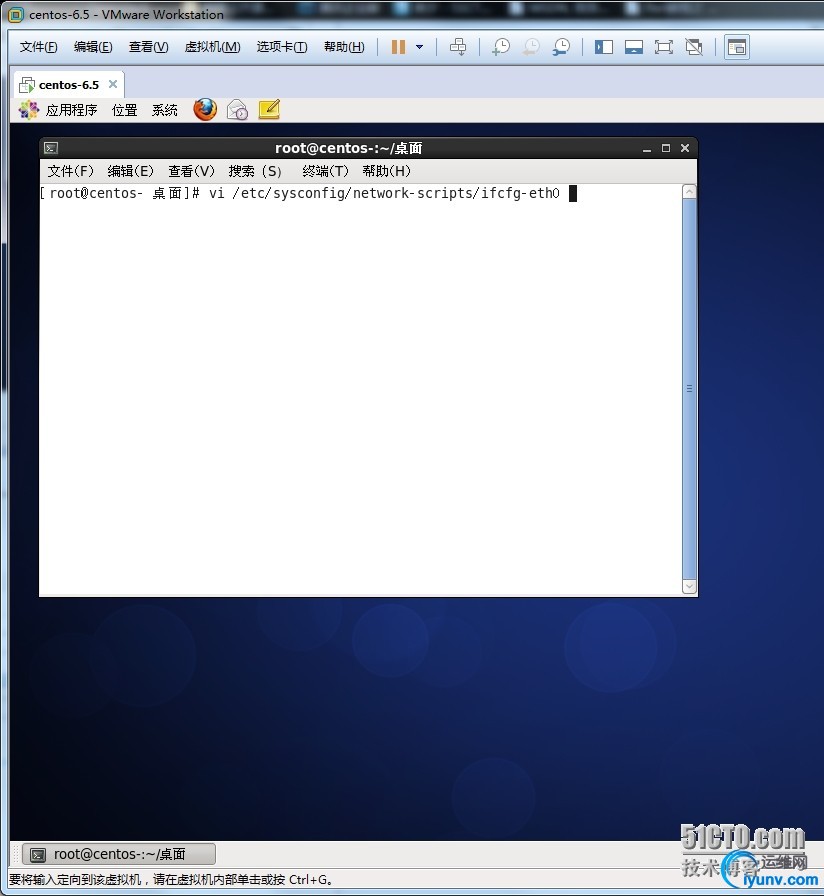Open terminal 查看(V) menu
Viewport: 824px width, 896px height.
(x=191, y=171)
